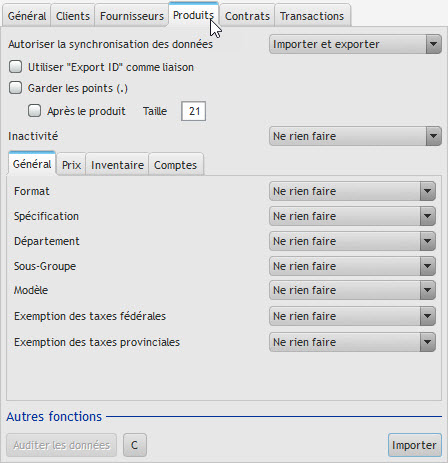Image resolution: width=448 pixels, height=463 pixels.
Task: Expand the Sous-Groupe dropdown
Action: [352, 266]
